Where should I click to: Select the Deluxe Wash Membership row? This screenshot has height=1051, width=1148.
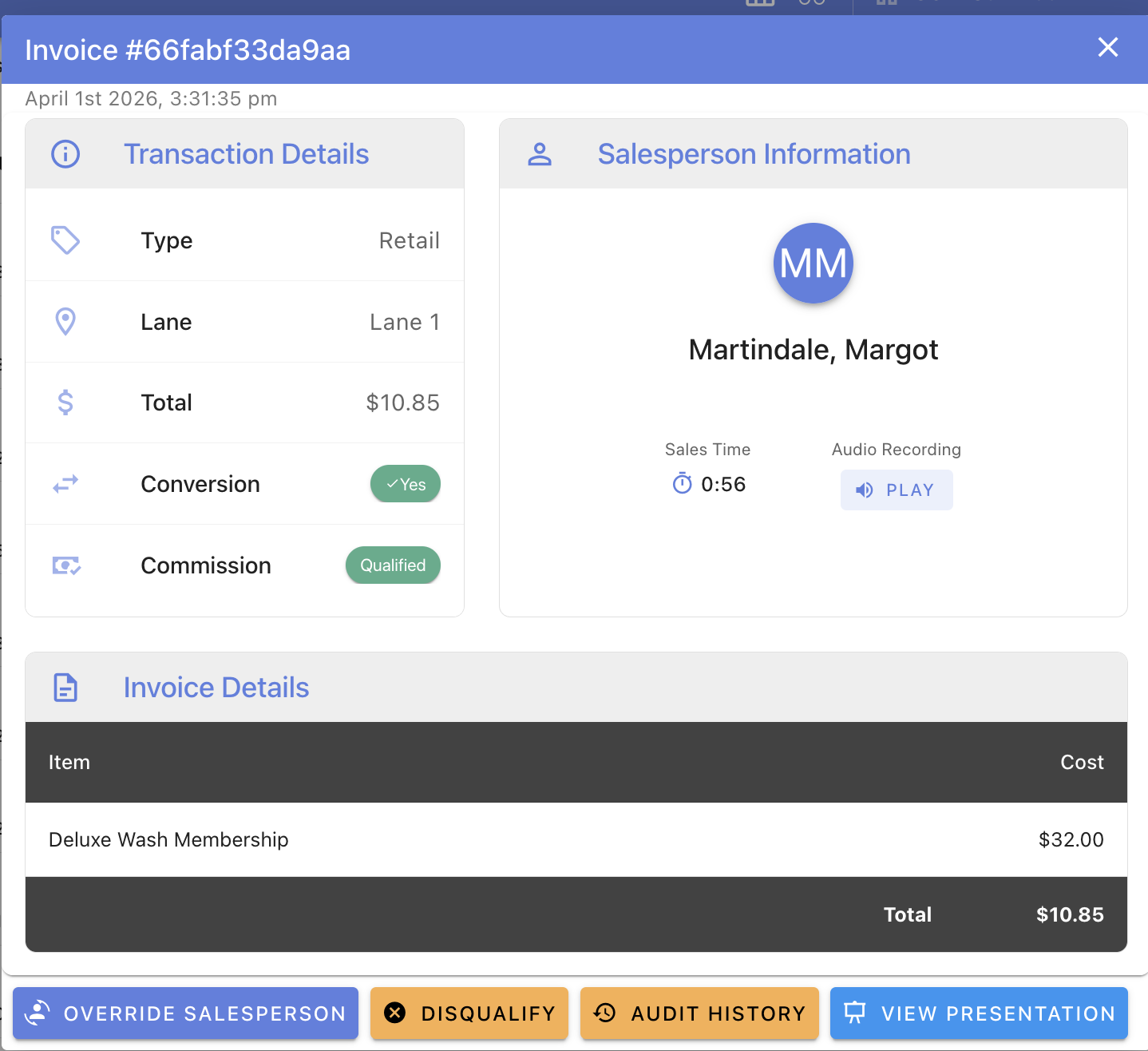coord(576,839)
